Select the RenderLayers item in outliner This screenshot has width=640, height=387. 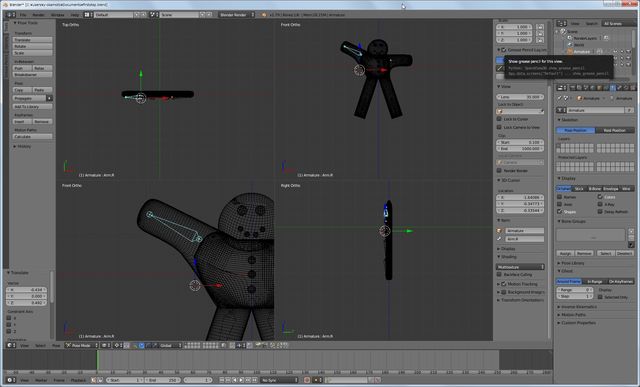[585, 38]
